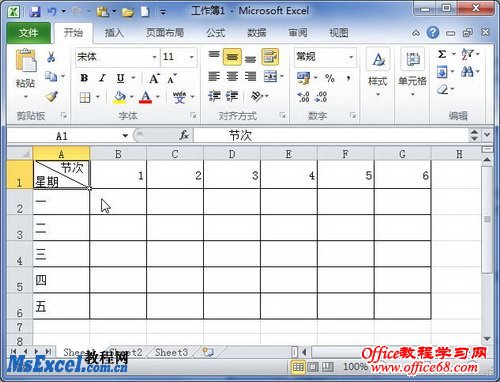
Task: Expand the Name Box dropdown arrow
Action: (x=125, y=136)
